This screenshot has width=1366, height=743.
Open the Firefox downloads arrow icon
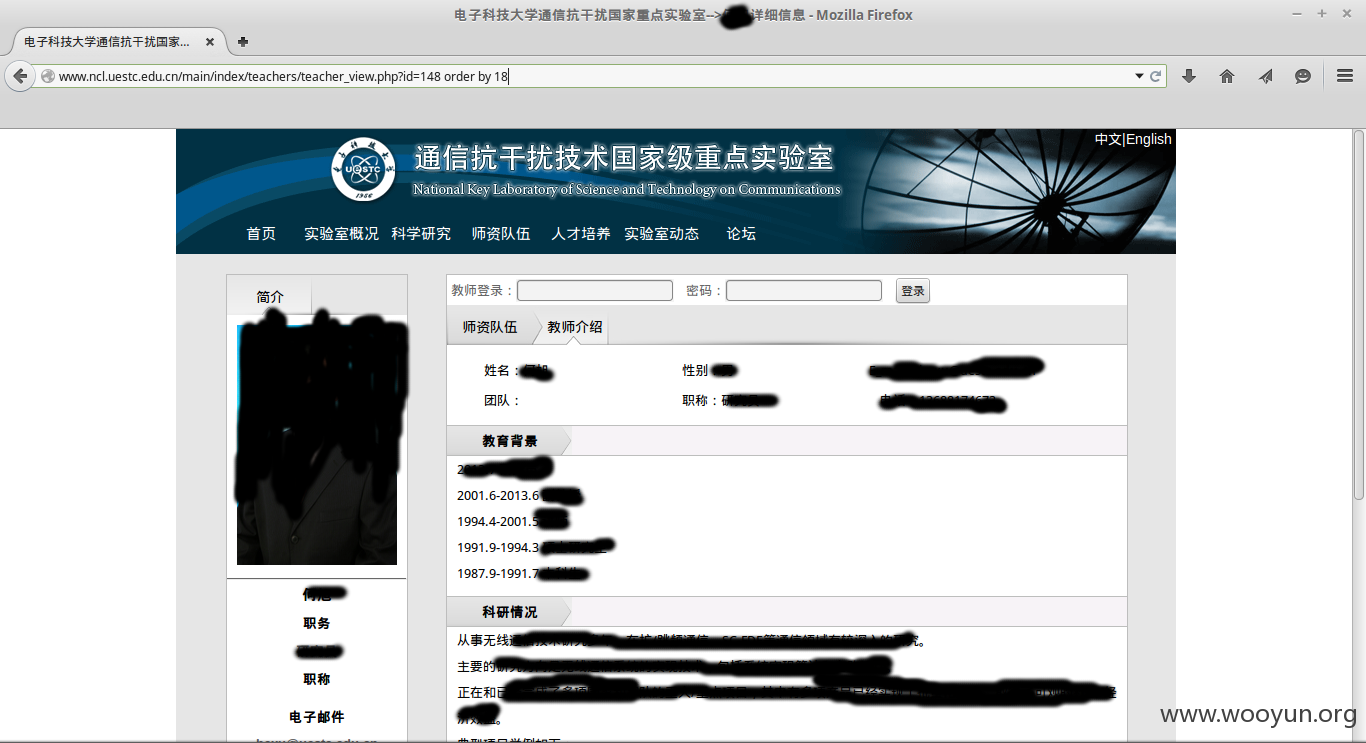(1189, 76)
